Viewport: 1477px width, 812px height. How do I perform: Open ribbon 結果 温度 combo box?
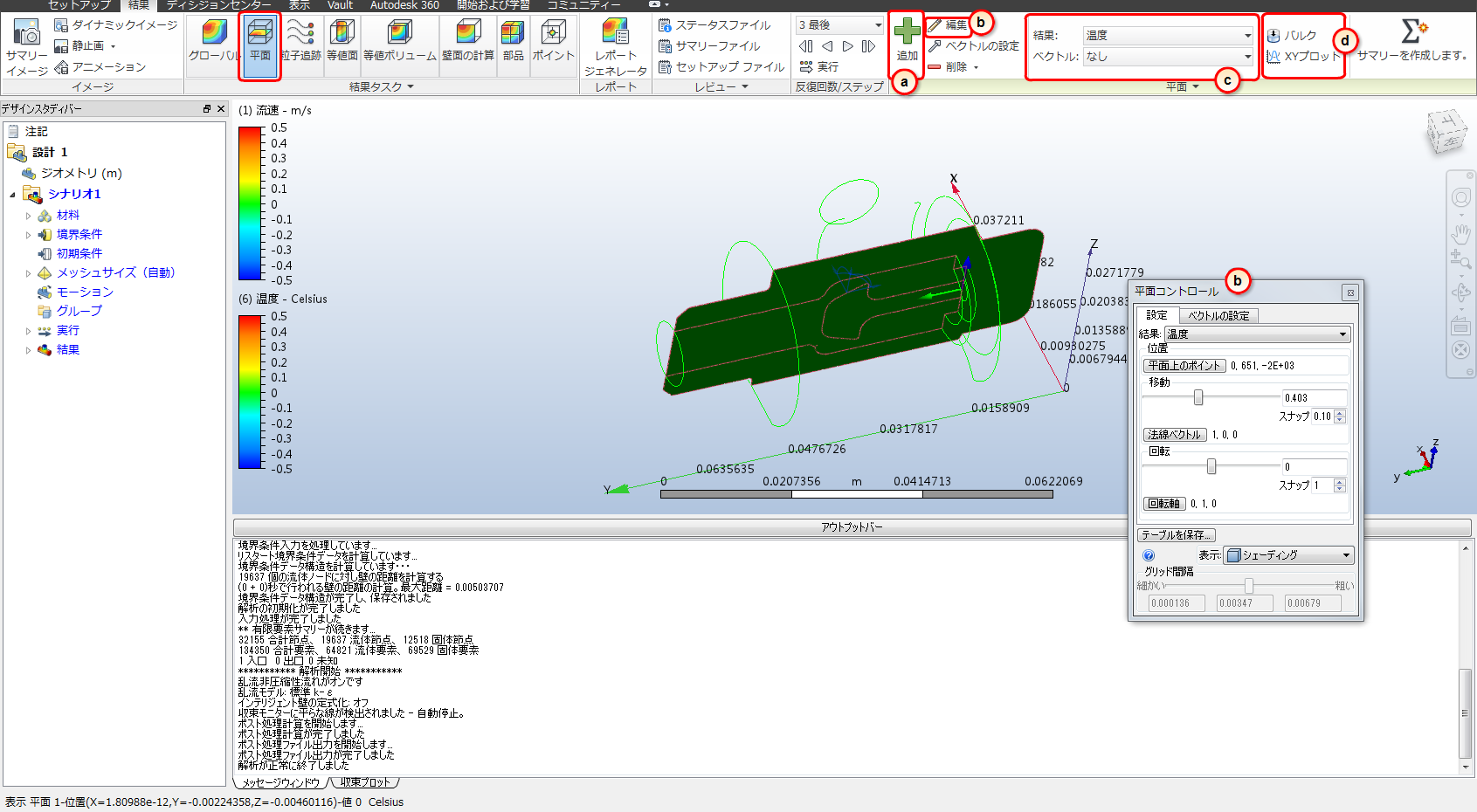1169,36
